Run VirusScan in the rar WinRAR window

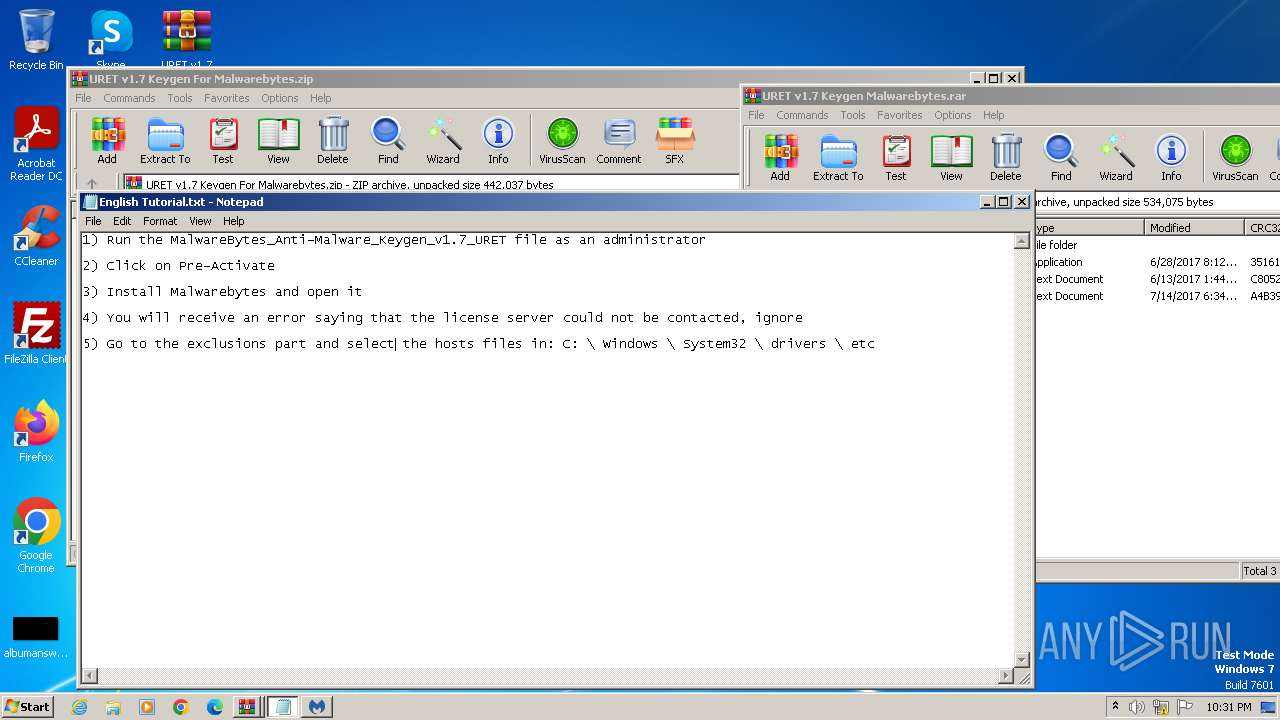[1235, 157]
